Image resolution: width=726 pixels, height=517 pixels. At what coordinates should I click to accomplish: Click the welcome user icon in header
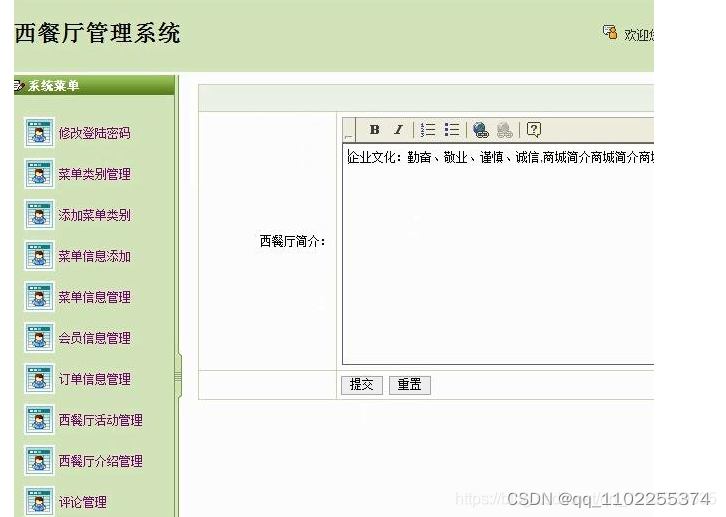point(610,32)
